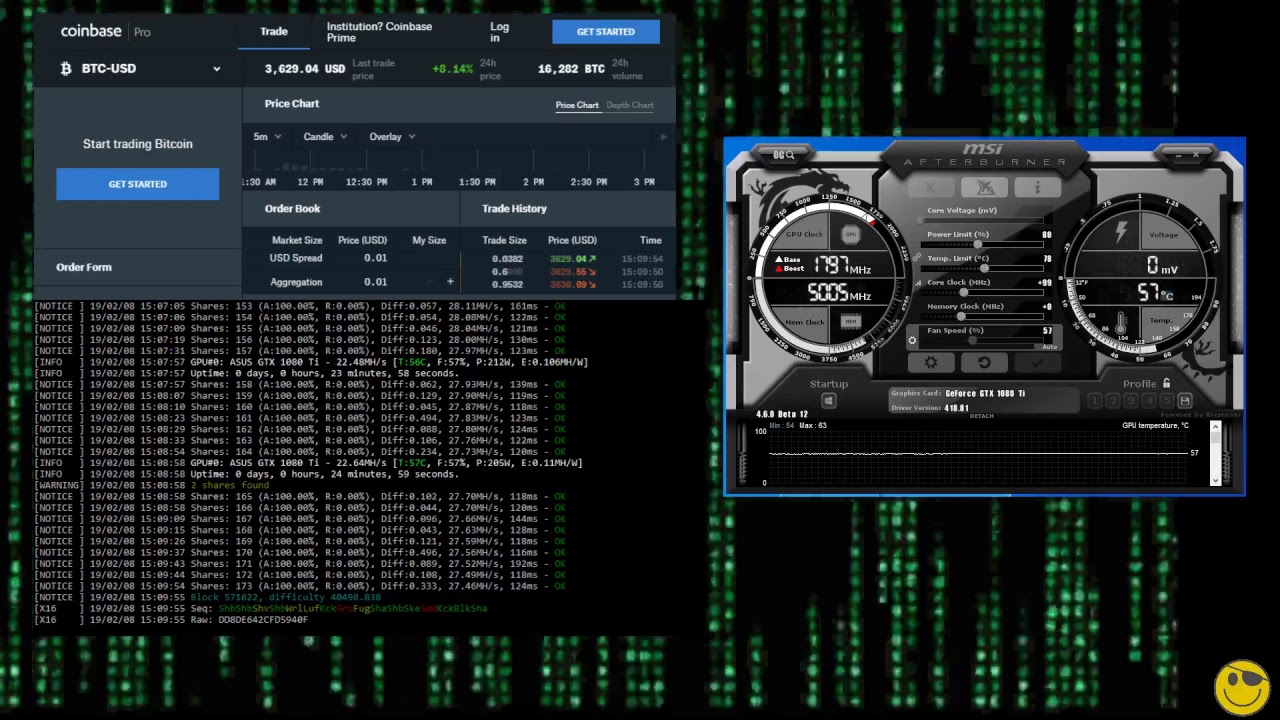Open the Candle chart type dropdown
1280x720 pixels.
(325, 137)
